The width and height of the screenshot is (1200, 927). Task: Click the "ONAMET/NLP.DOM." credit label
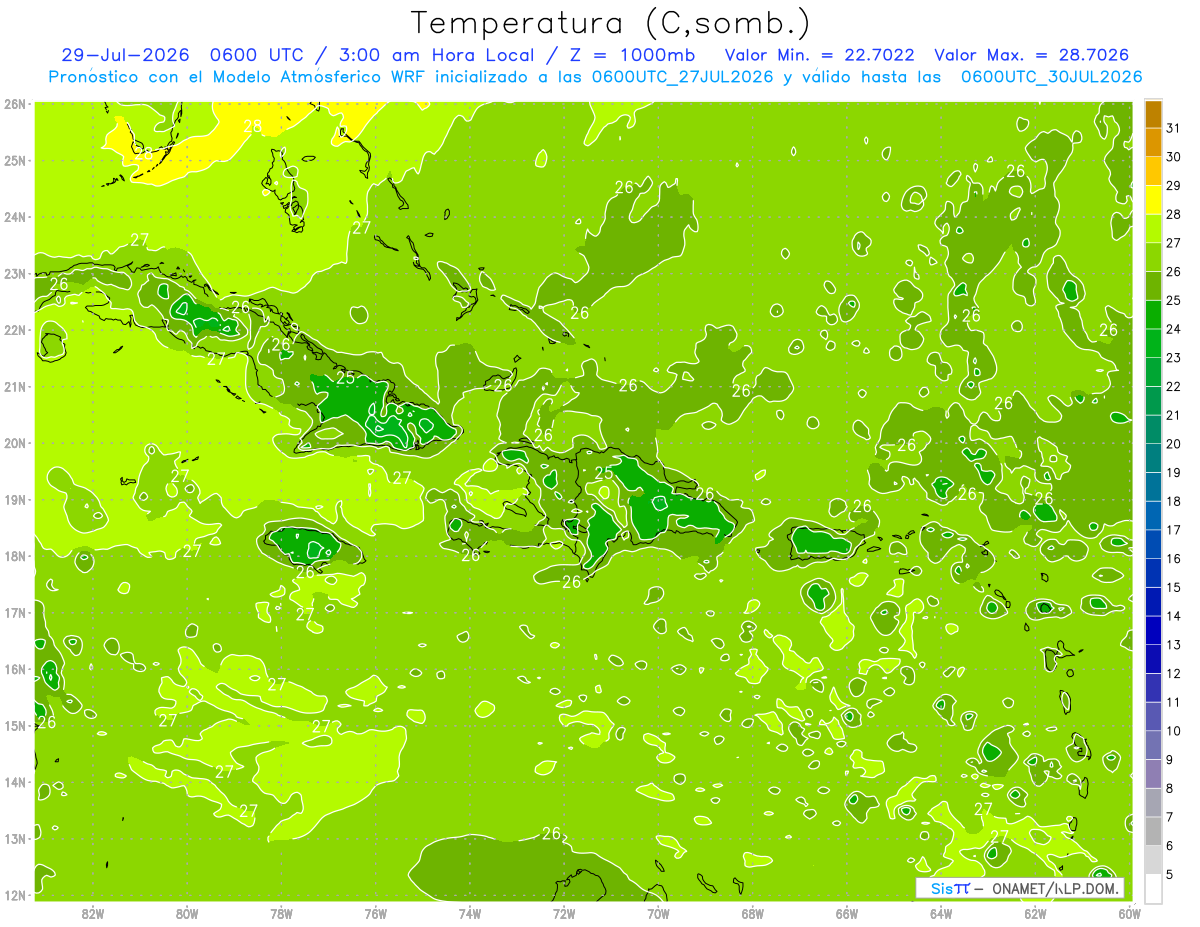[x=1054, y=888]
